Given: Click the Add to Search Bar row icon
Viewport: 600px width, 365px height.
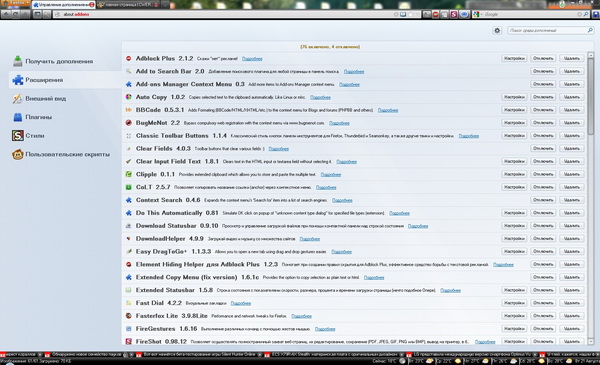Looking at the screenshot, I should pyautogui.click(x=129, y=71).
